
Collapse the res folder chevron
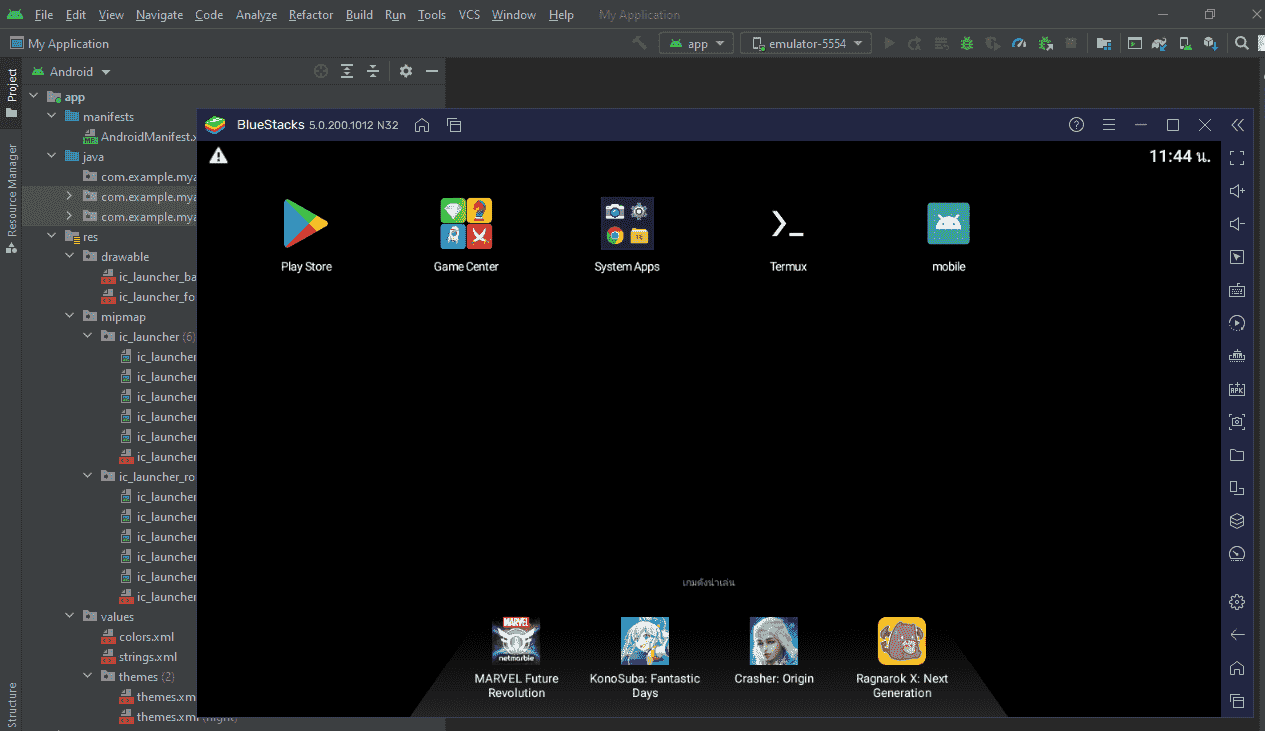click(52, 237)
